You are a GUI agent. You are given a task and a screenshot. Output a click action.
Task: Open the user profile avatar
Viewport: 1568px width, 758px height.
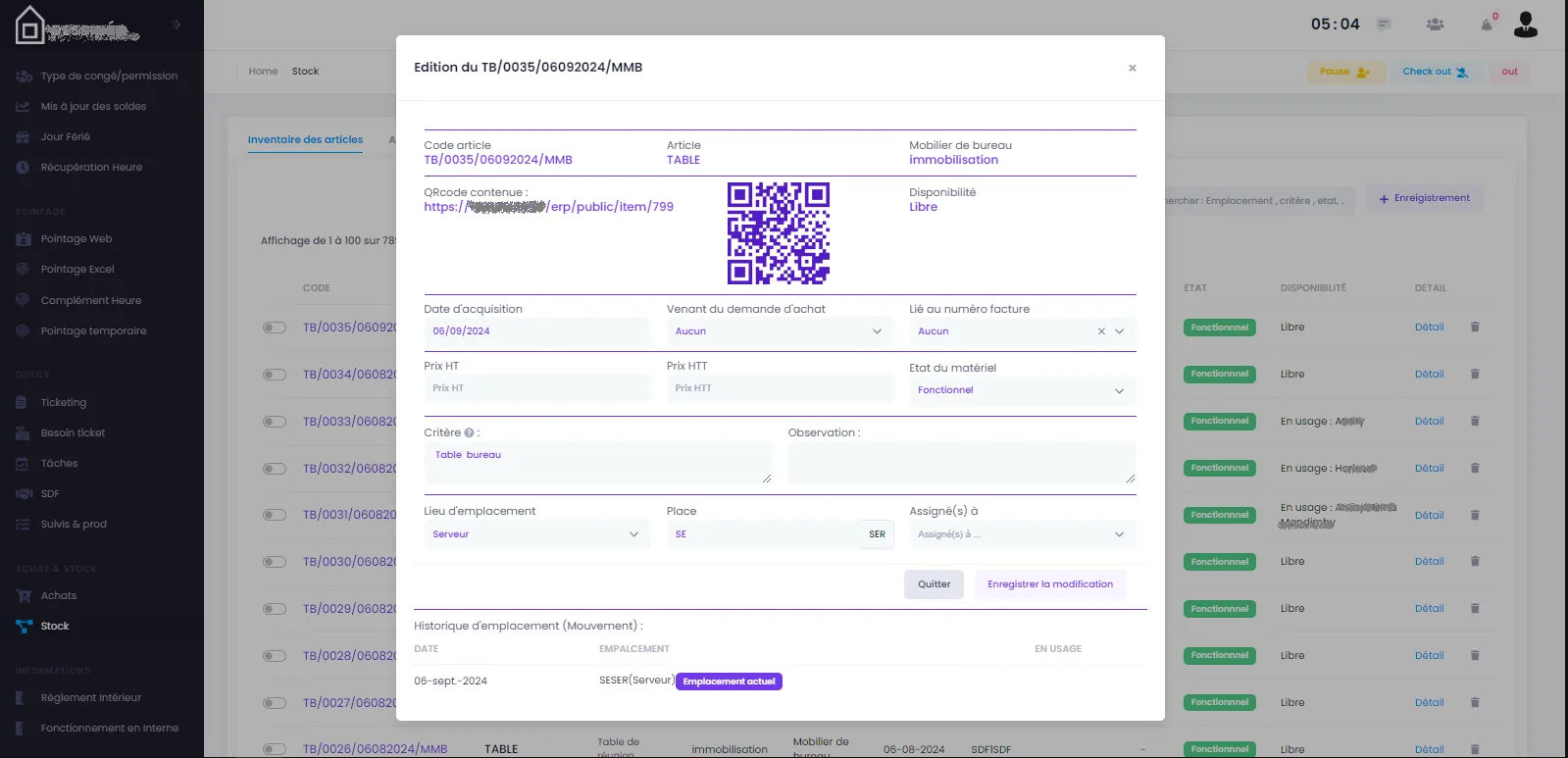(1526, 25)
